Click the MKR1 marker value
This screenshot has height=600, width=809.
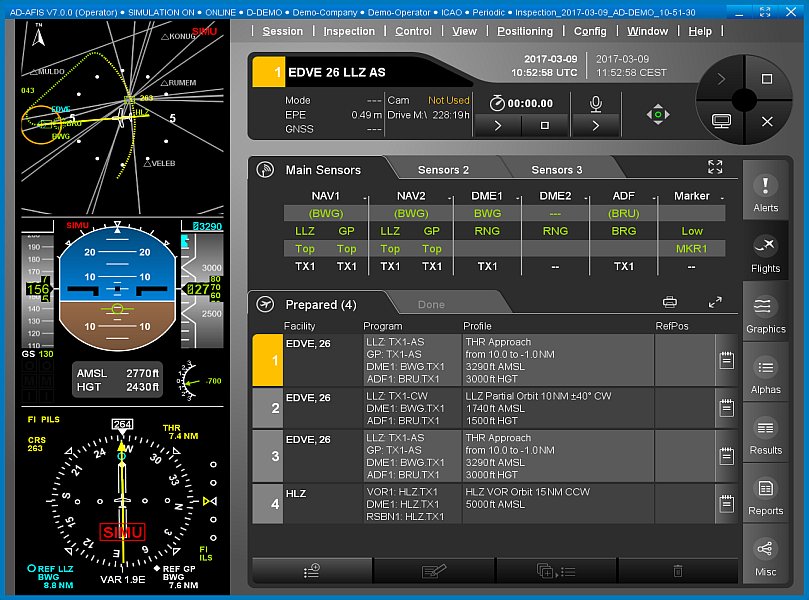coord(691,249)
